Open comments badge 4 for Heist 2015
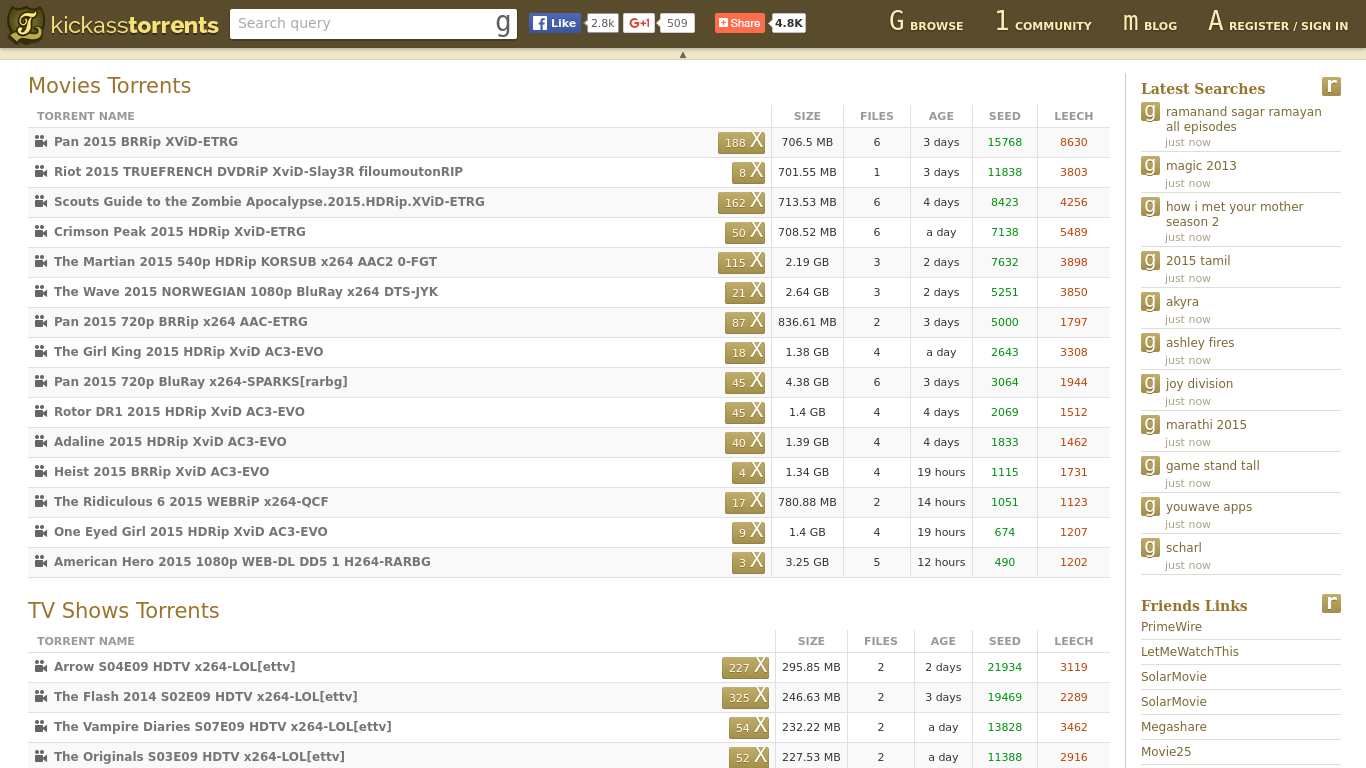Image resolution: width=1366 pixels, height=768 pixels. pos(748,472)
